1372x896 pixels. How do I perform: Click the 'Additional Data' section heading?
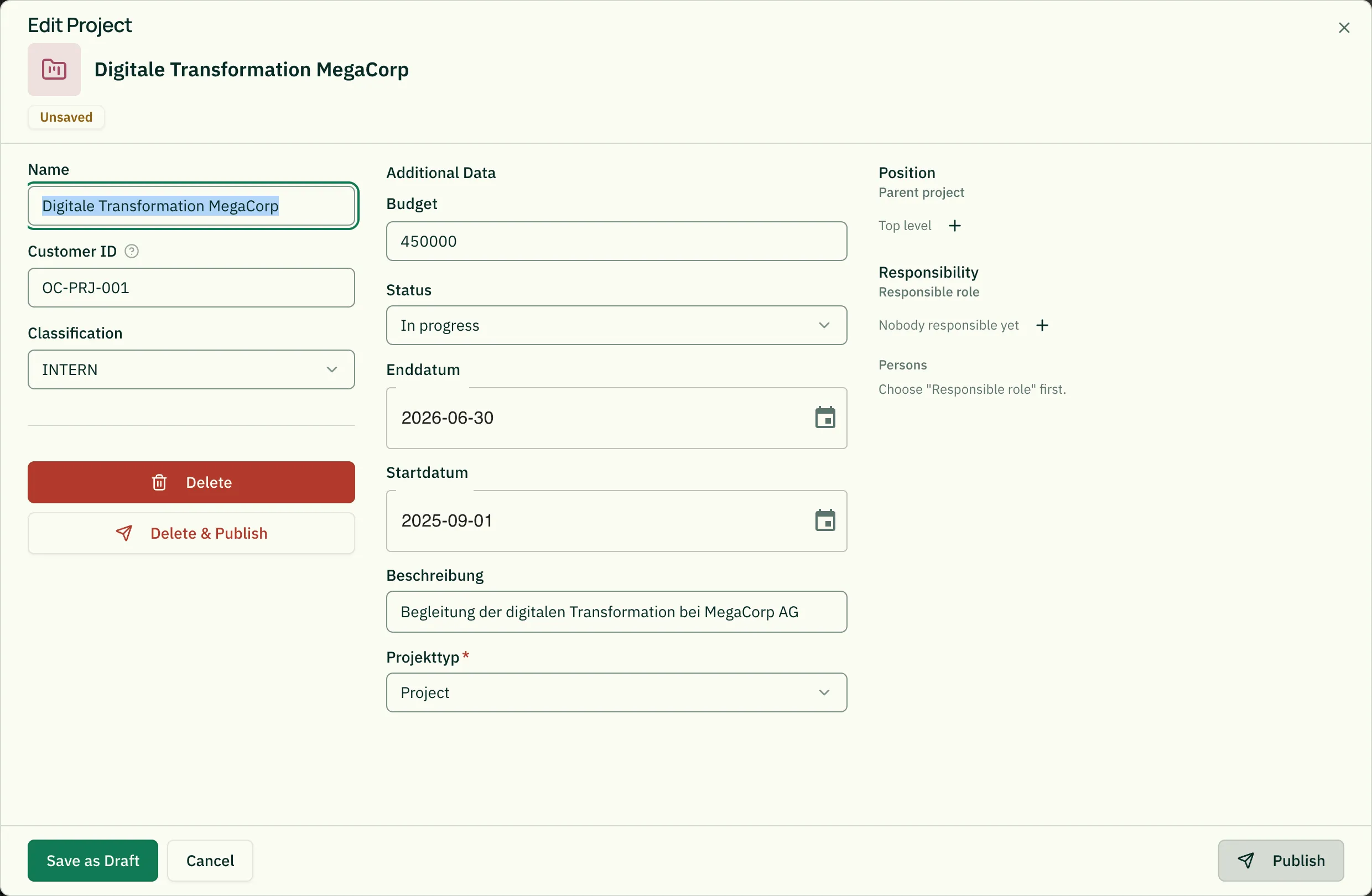tap(440, 173)
